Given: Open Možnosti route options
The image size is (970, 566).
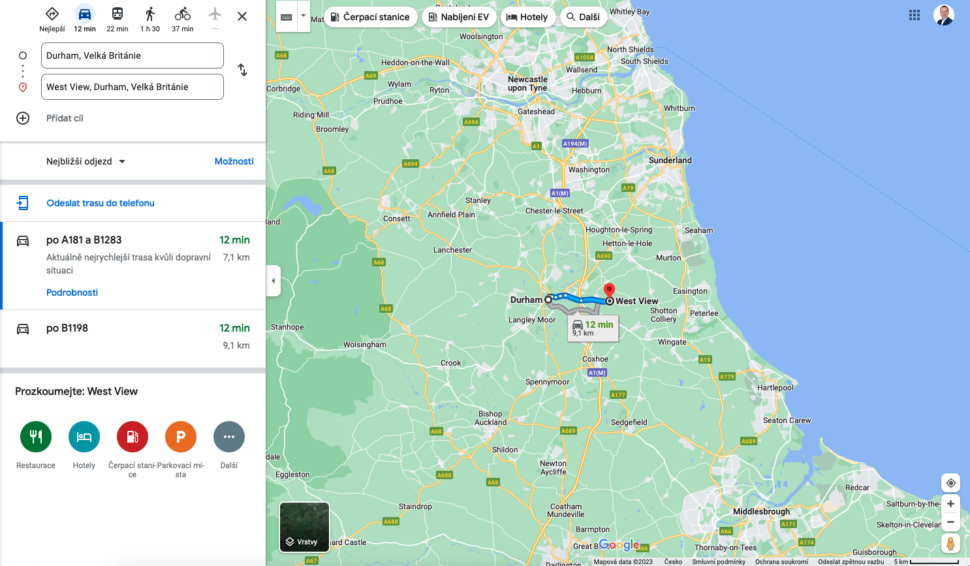Looking at the screenshot, I should pyautogui.click(x=234, y=161).
